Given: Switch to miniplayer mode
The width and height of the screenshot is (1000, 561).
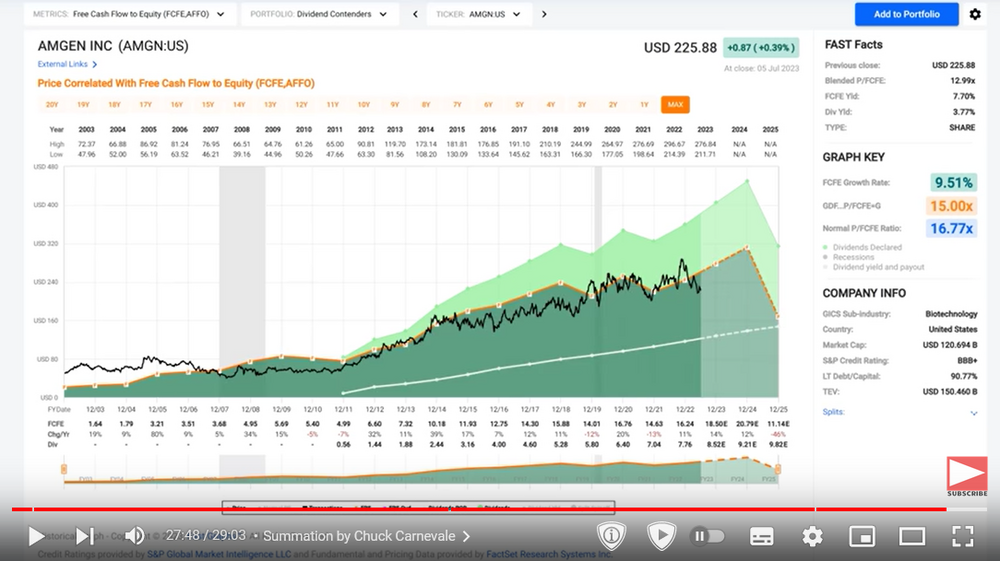Looking at the screenshot, I should (862, 536).
